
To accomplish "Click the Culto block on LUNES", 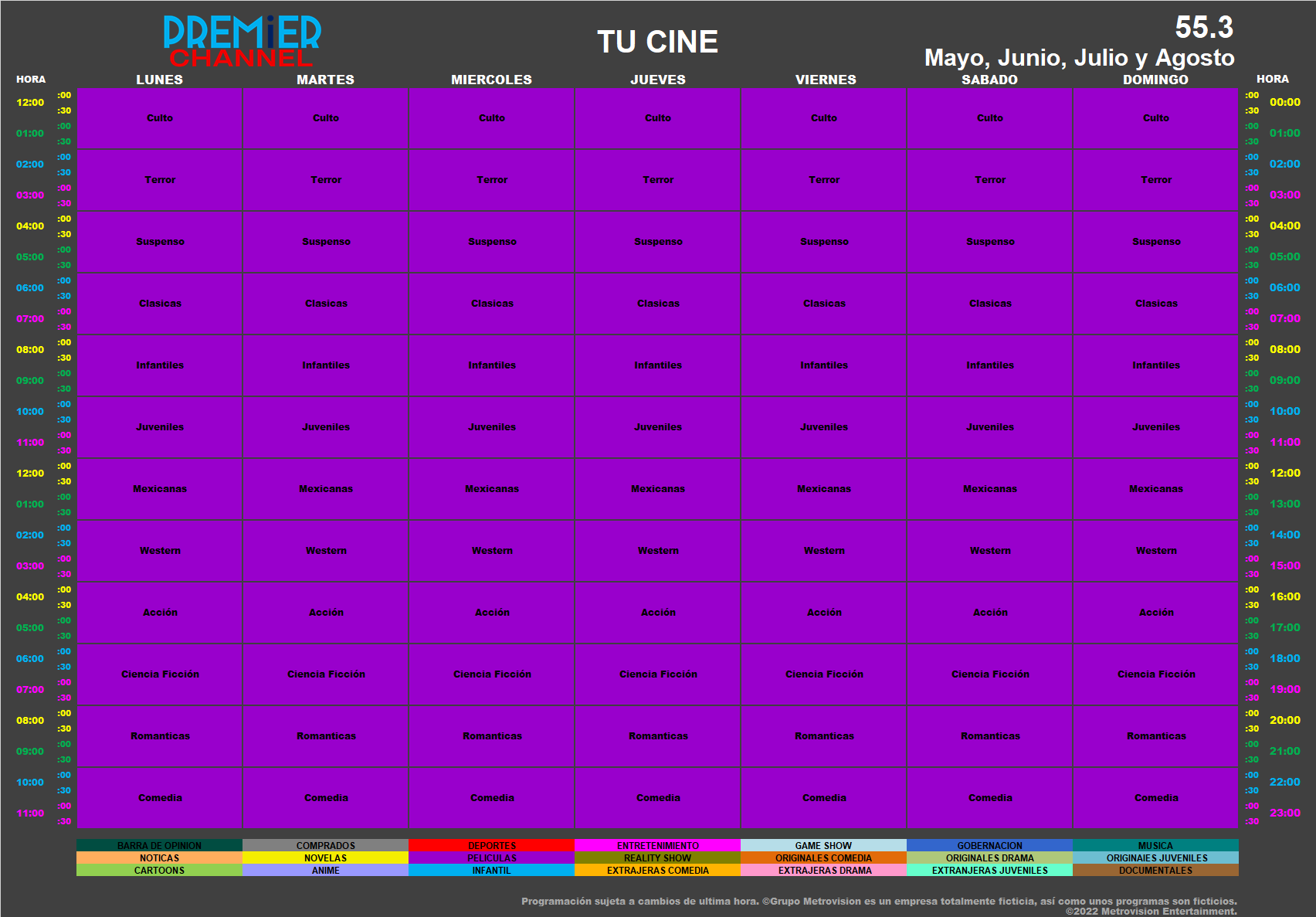I will click(x=160, y=118).
